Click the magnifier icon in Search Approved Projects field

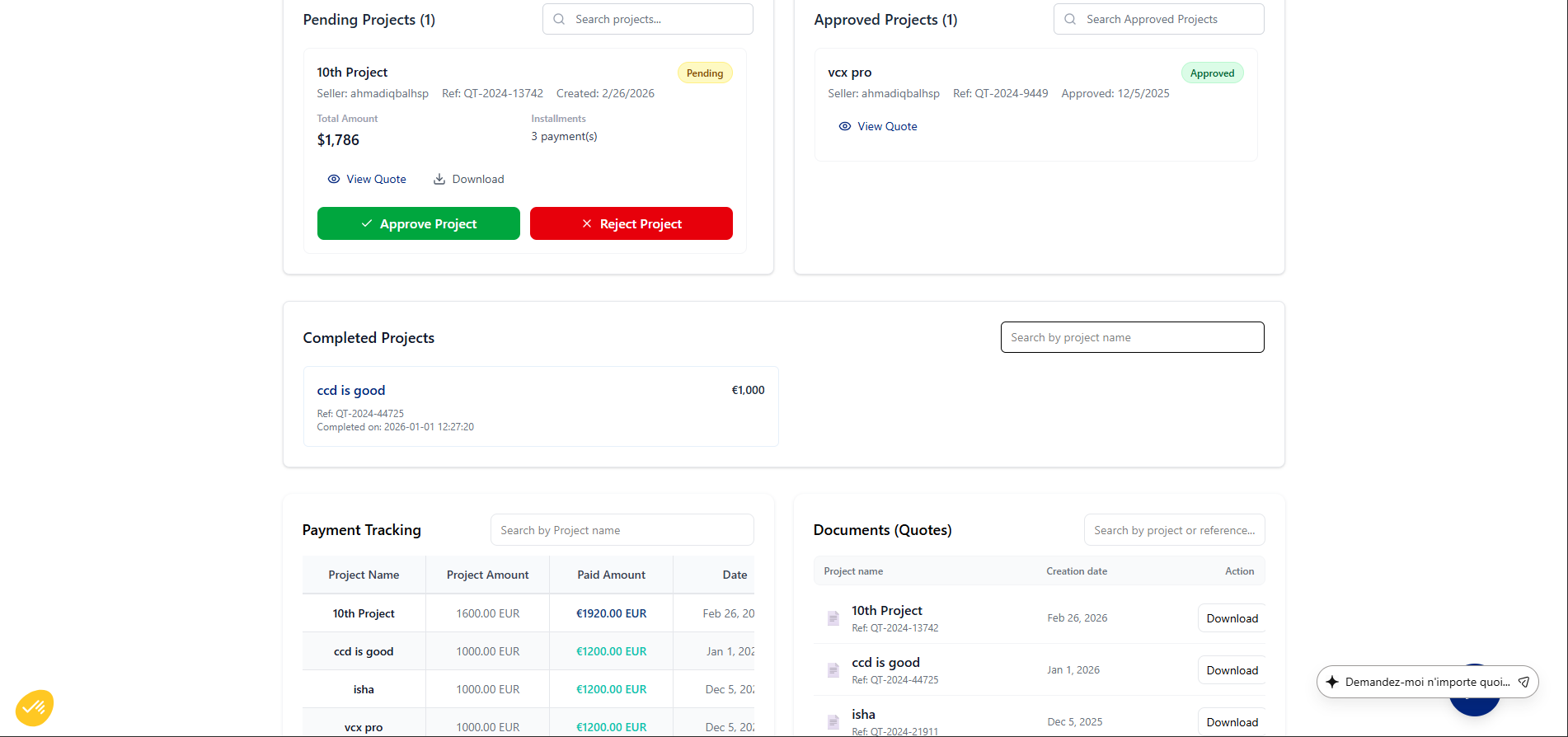click(x=1070, y=19)
